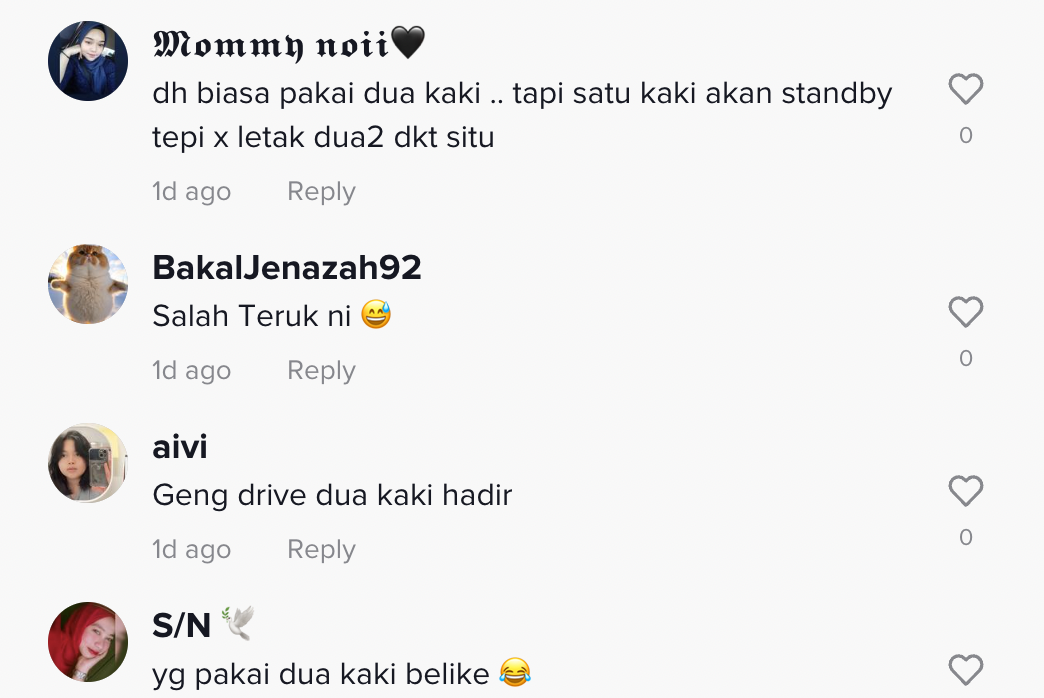Tap the heart on aivi's comment

pyautogui.click(x=965, y=491)
